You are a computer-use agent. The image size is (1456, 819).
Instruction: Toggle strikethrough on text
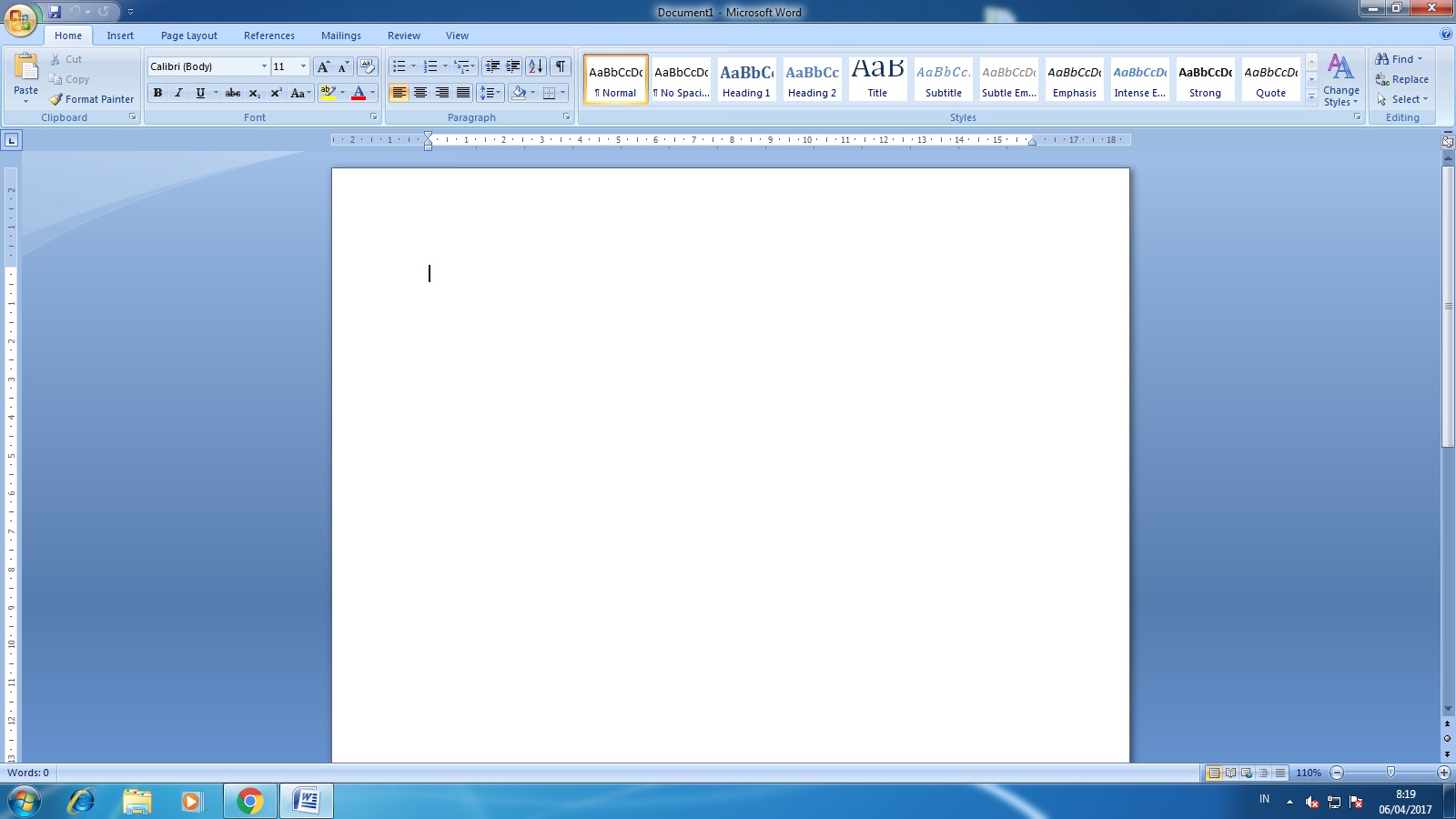233,93
